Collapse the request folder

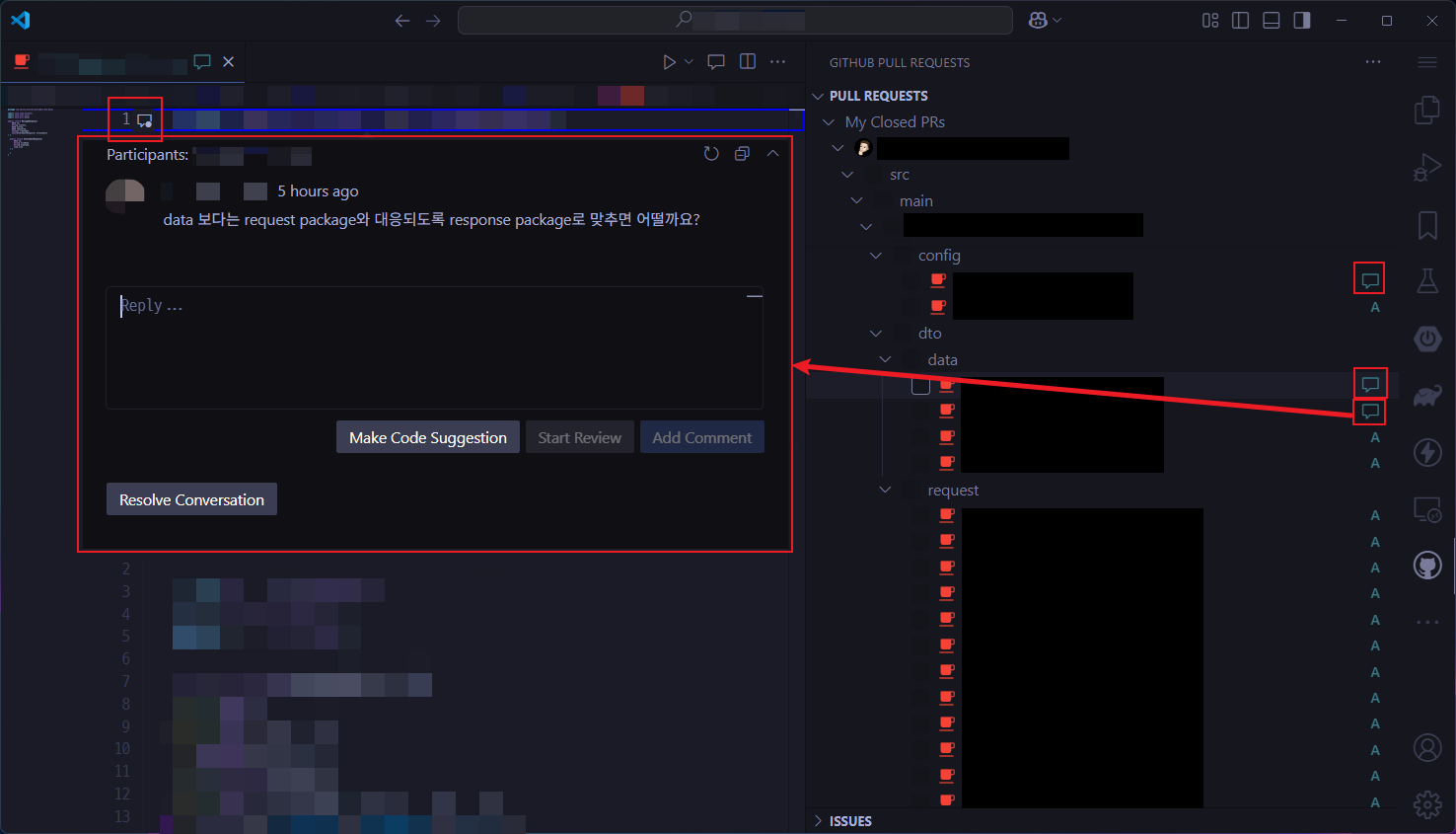[885, 491]
